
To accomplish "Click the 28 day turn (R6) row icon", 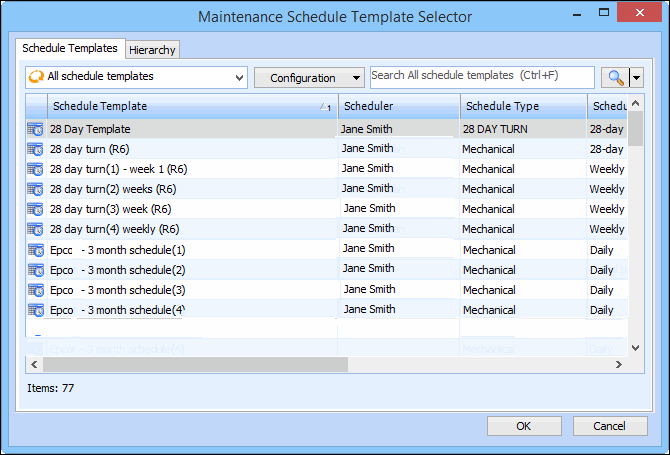I will 36,149.
